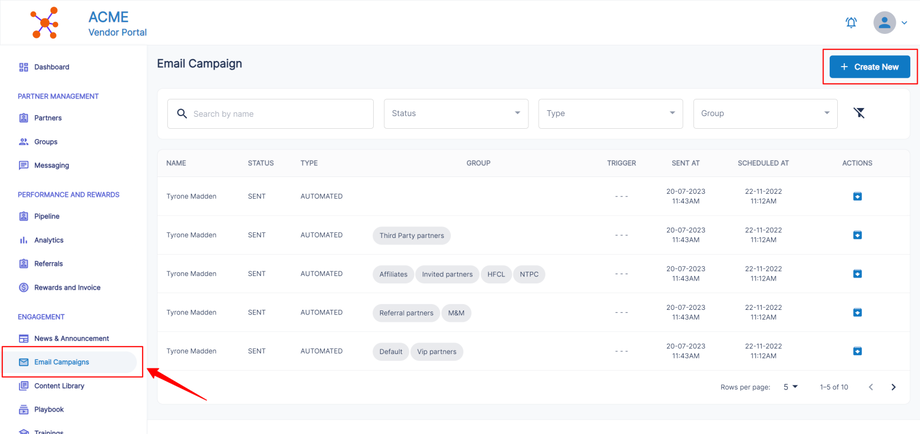
Task: Click action icon in first campaign row
Action: [x=857, y=196]
